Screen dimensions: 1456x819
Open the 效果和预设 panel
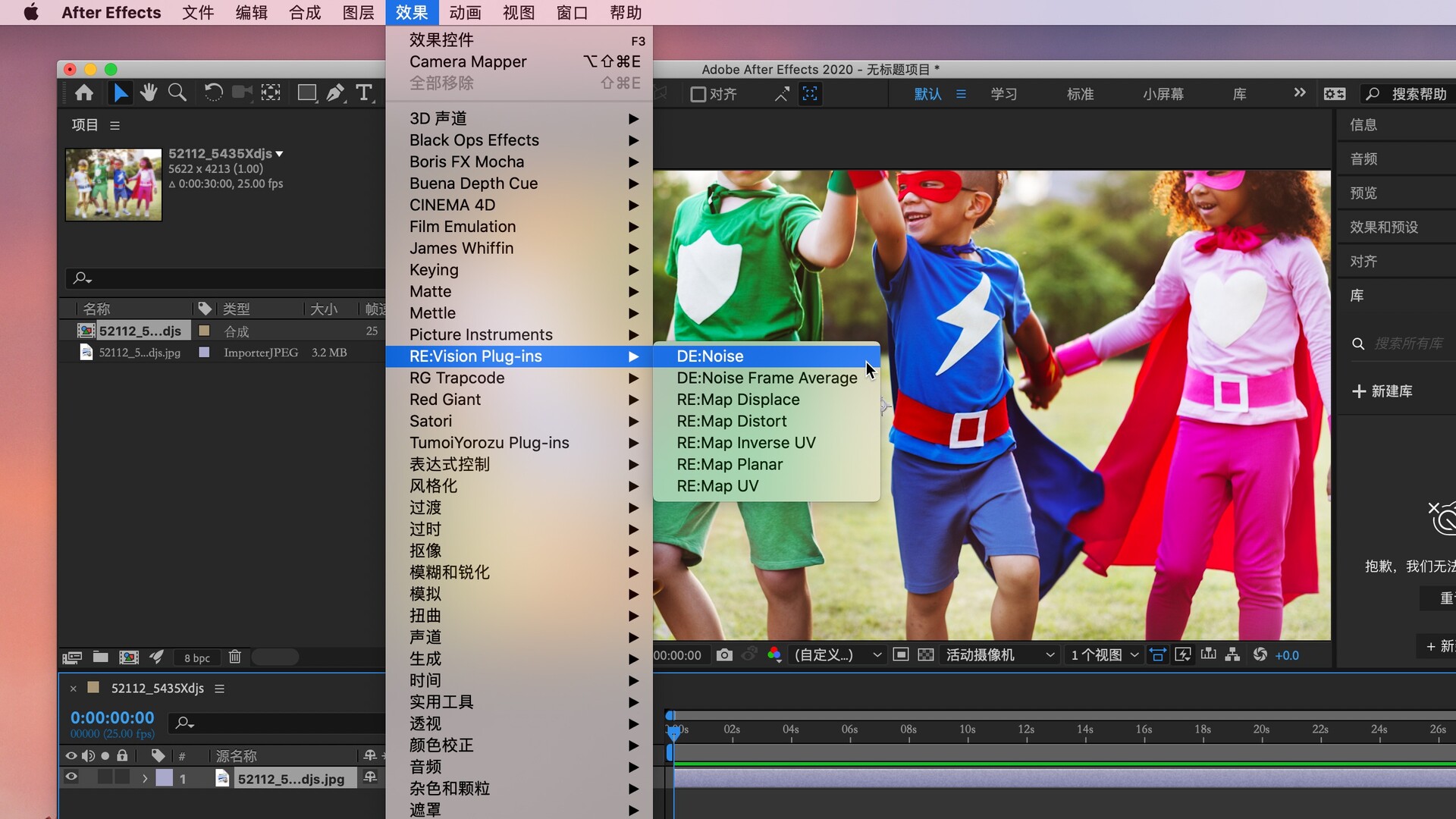point(1384,227)
